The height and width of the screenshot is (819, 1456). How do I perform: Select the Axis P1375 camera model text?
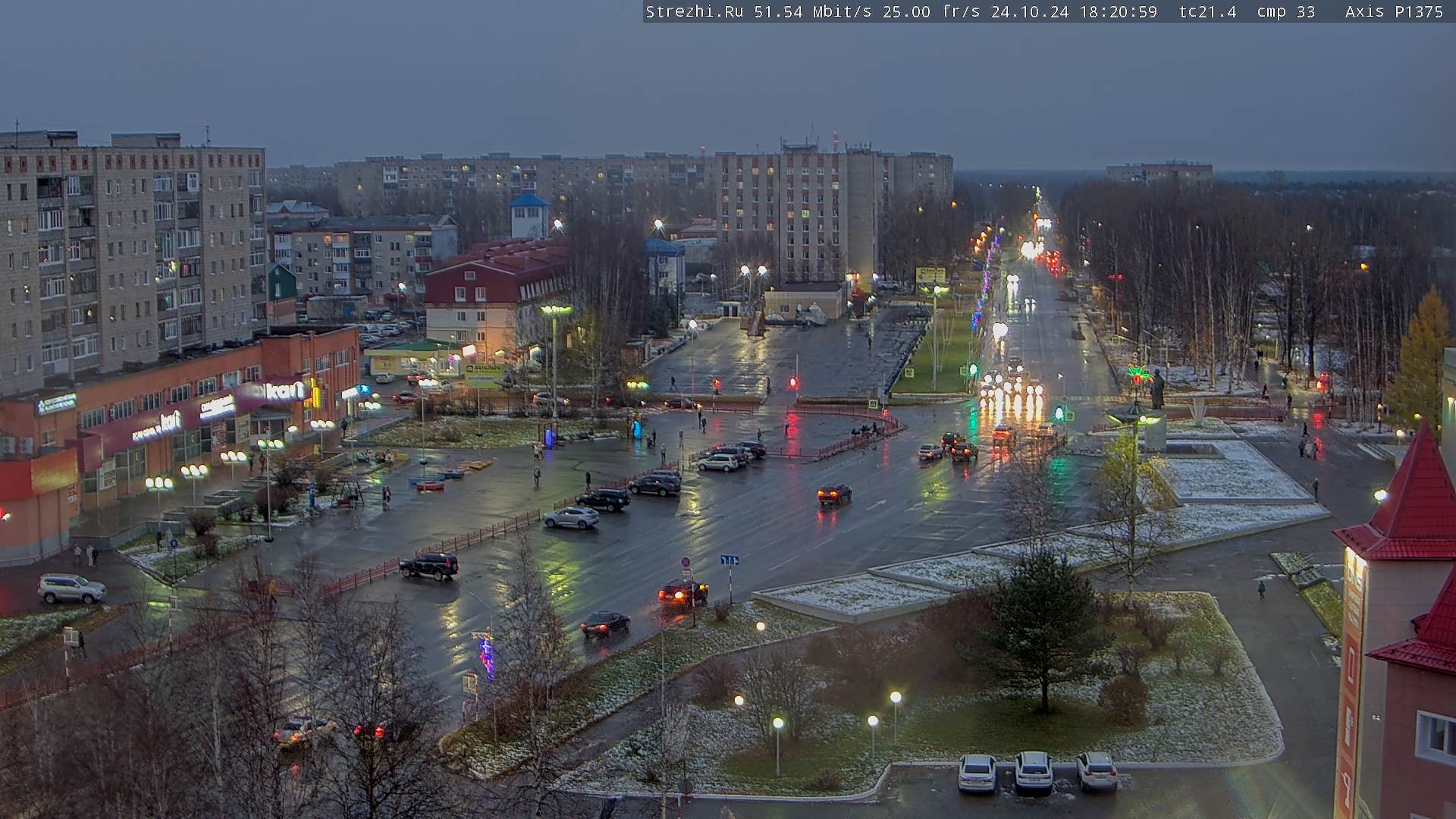[x=1395, y=11]
